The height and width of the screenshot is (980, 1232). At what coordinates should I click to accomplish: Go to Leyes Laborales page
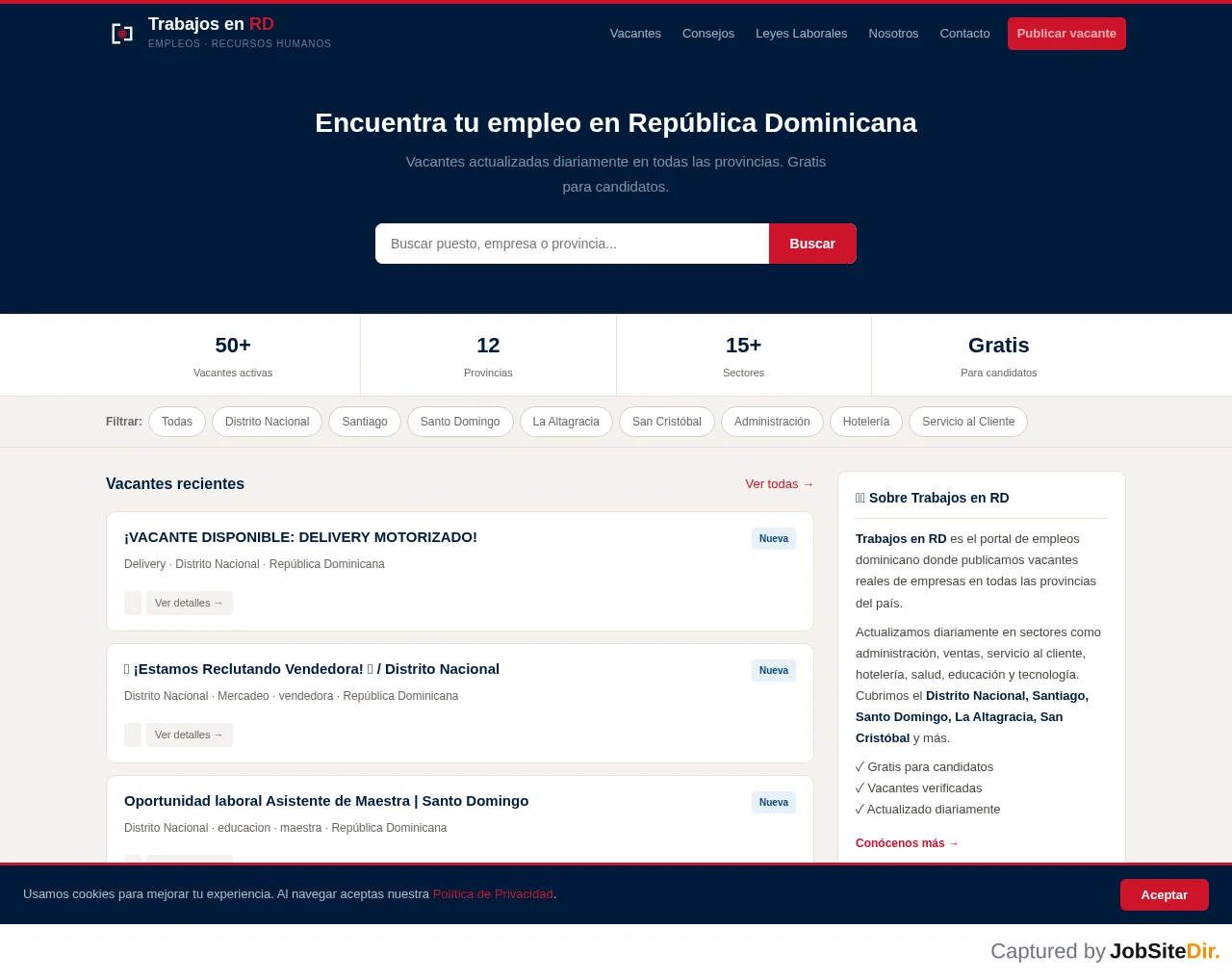click(x=802, y=34)
